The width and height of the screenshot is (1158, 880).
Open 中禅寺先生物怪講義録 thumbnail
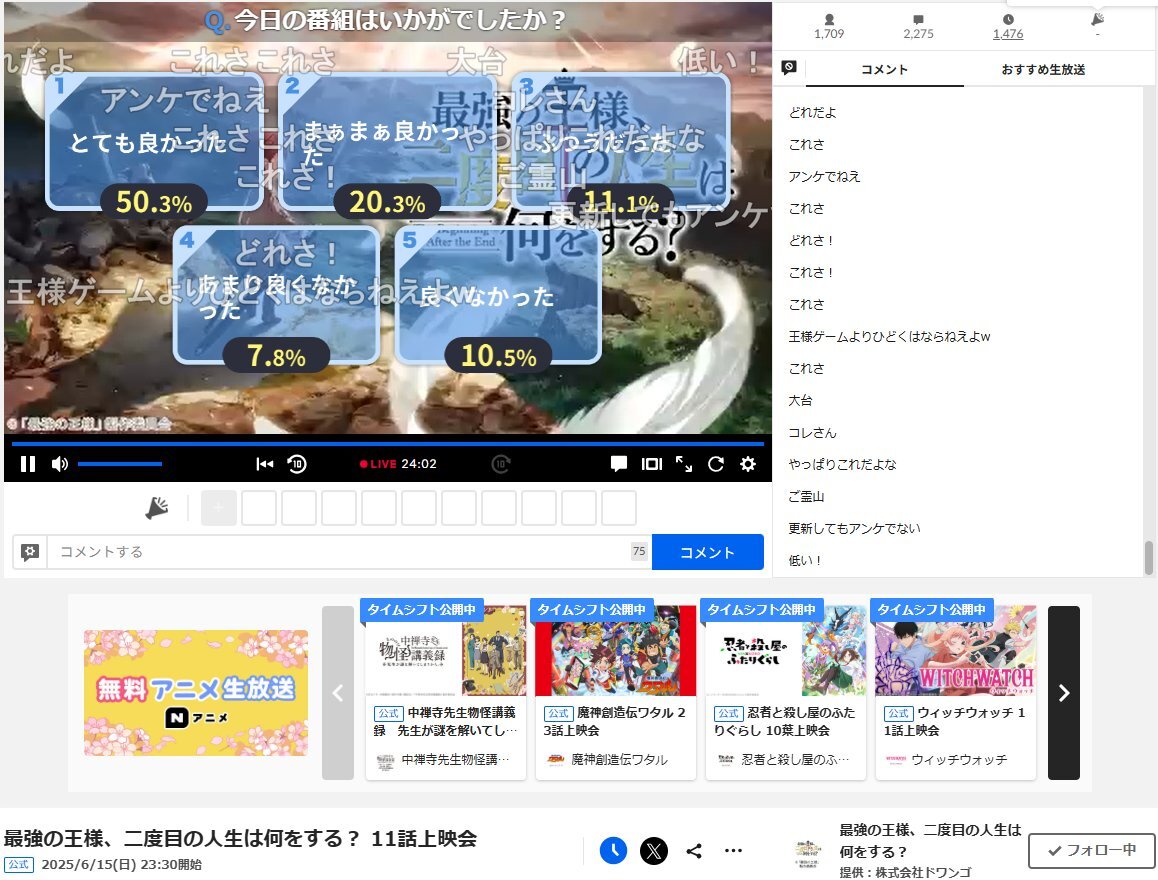445,650
